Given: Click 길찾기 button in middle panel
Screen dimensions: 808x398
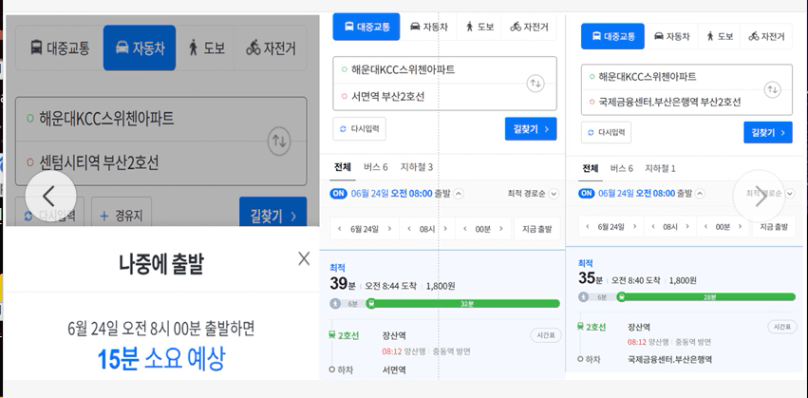Looking at the screenshot, I should (x=531, y=129).
